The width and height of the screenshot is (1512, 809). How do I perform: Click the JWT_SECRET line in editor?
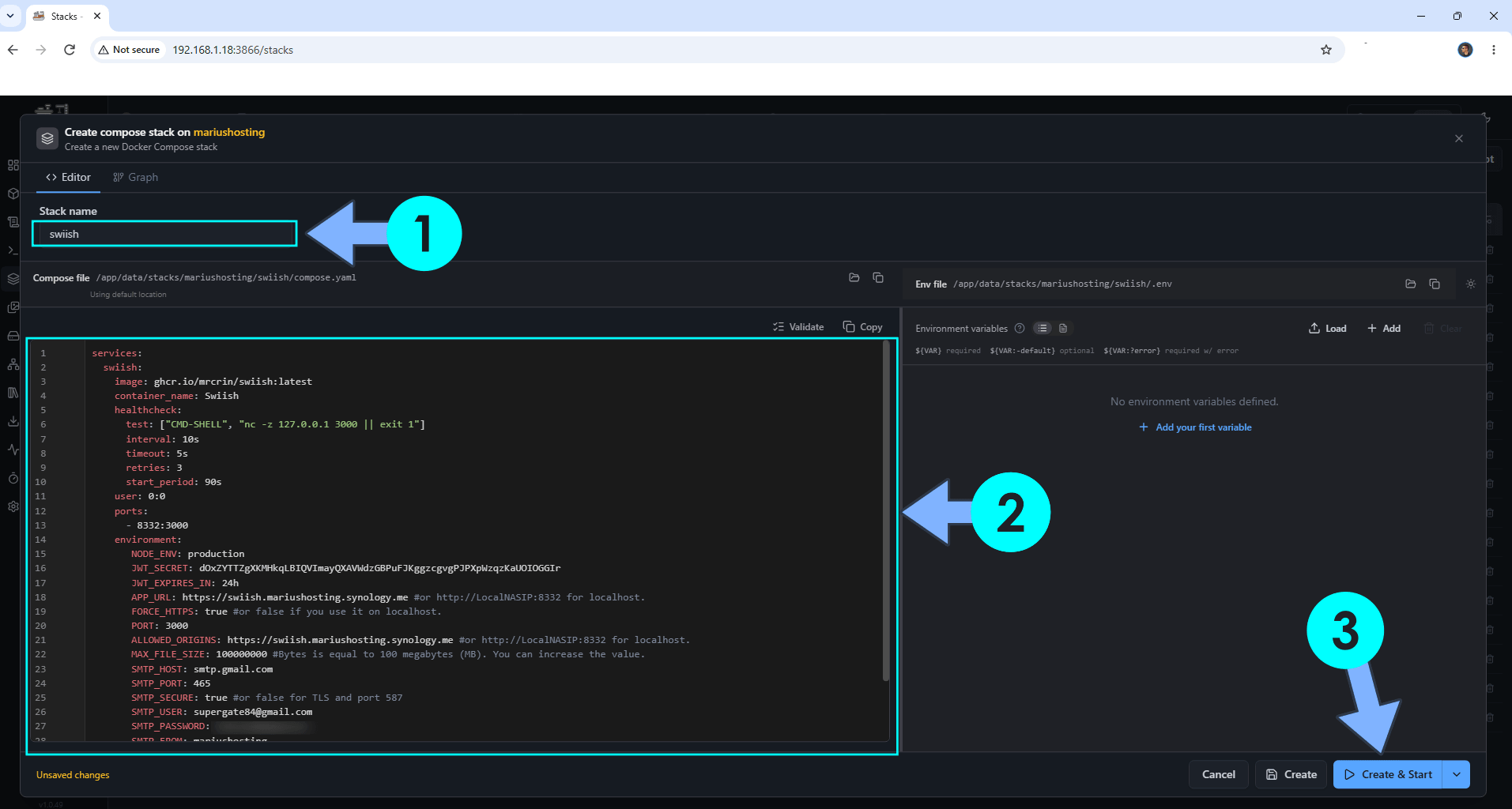(345, 568)
